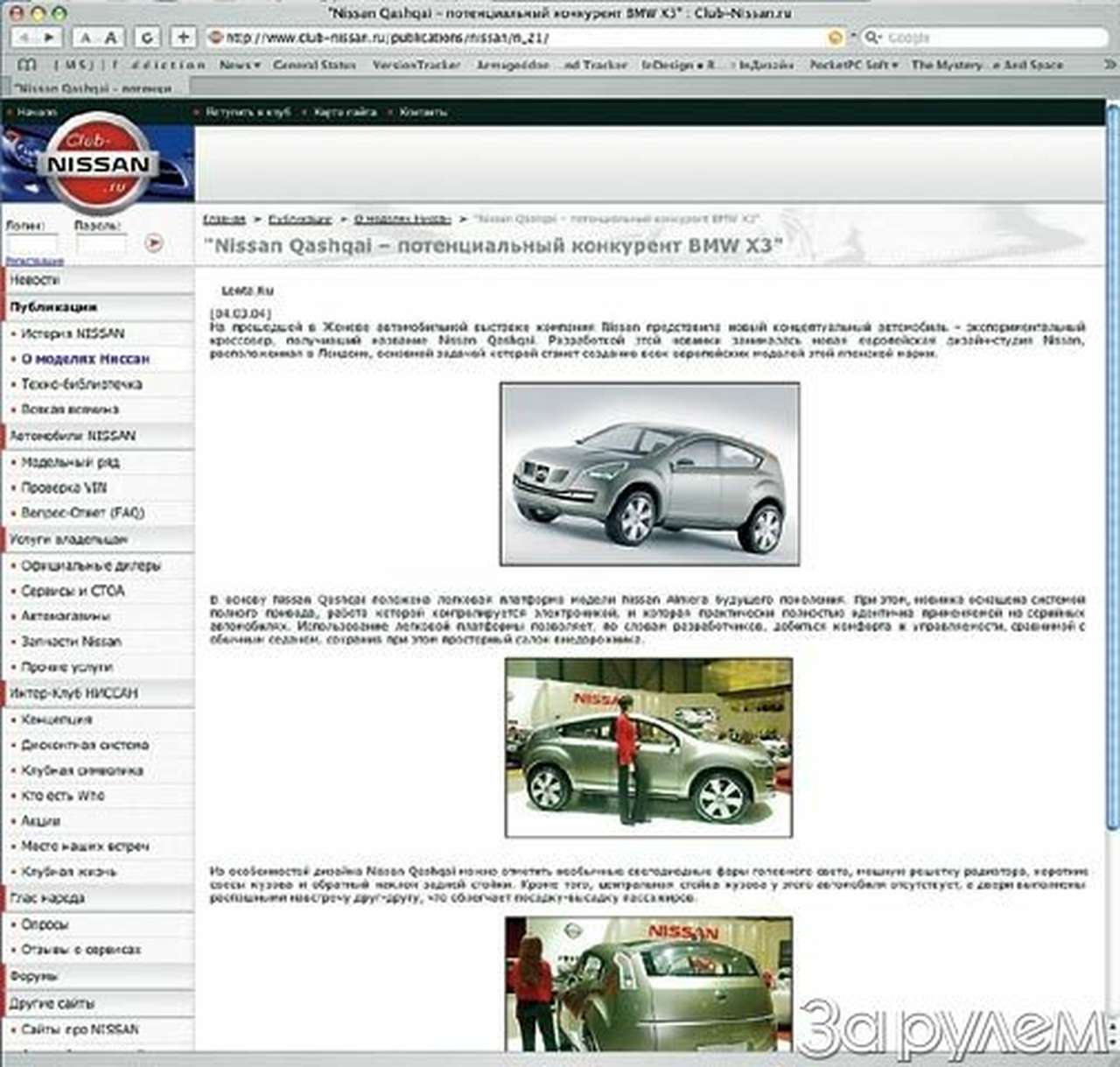Open the bookmarks library book icon
This screenshot has width=1120, height=1067.
click(27, 65)
